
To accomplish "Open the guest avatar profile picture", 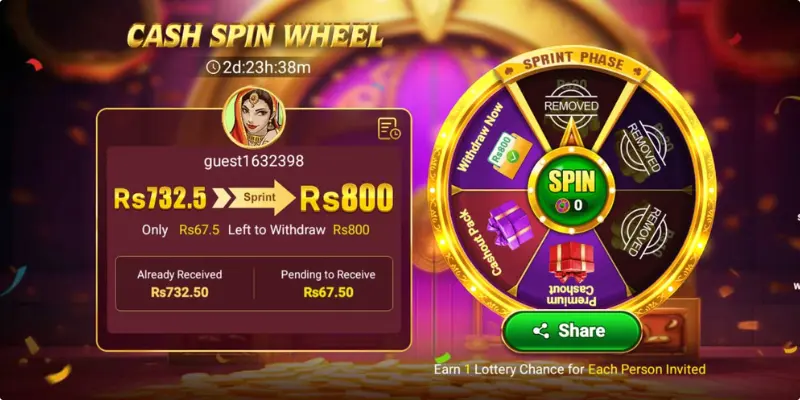I will pos(254,117).
